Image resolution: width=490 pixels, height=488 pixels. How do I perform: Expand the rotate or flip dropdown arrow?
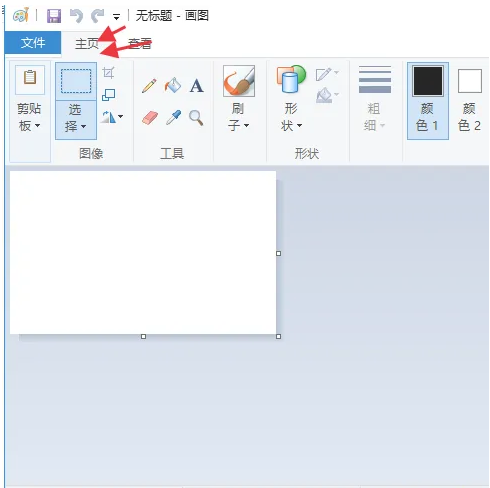pyautogui.click(x=121, y=116)
